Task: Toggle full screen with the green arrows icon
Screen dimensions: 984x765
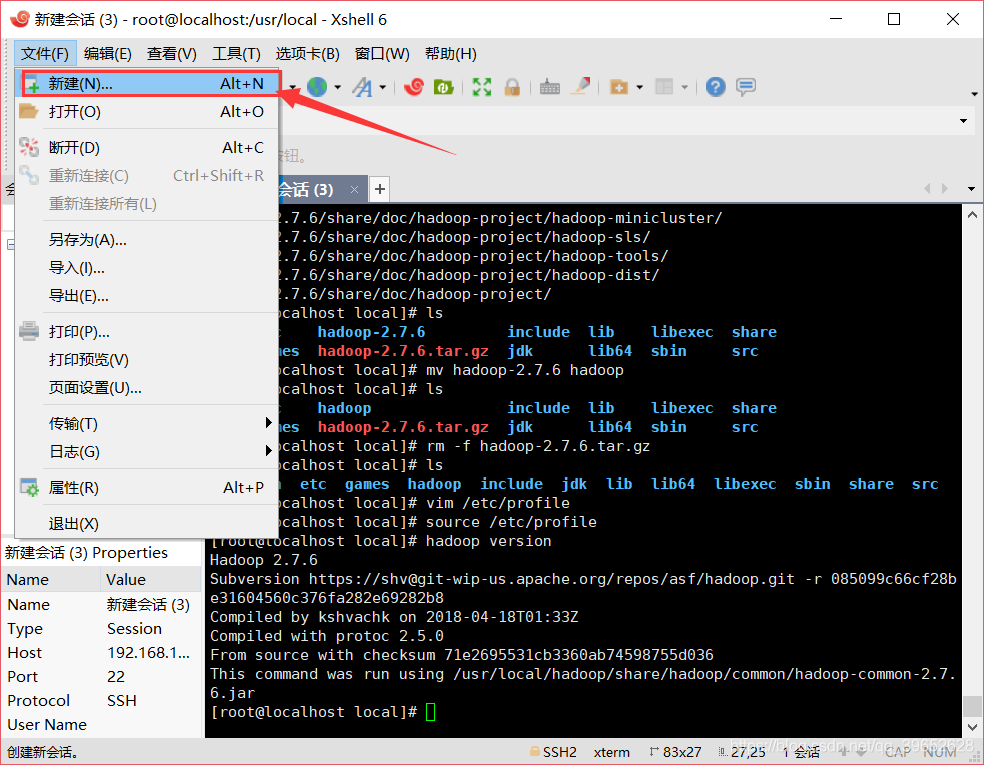Action: [482, 87]
